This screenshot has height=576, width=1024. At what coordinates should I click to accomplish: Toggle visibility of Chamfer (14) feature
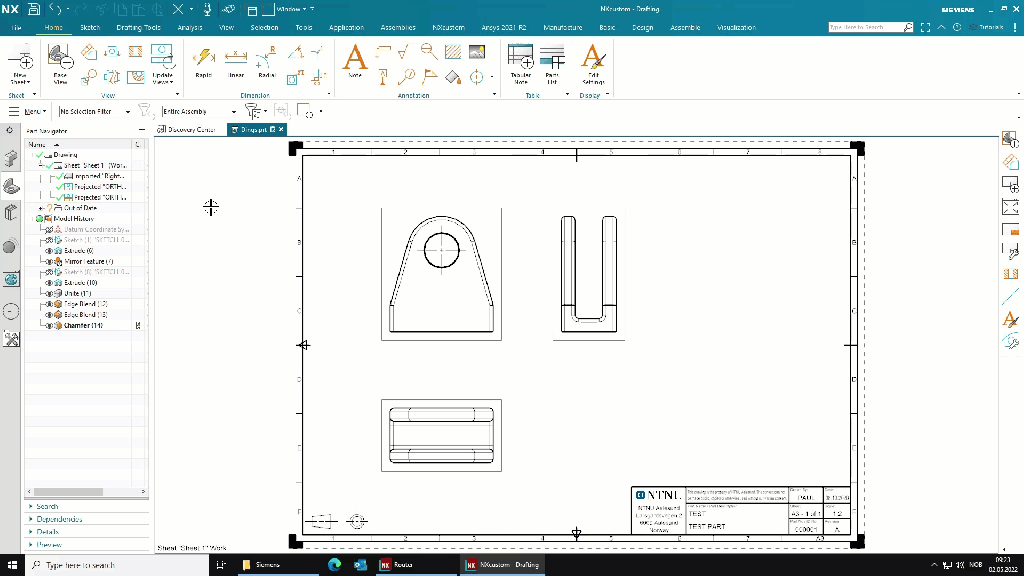pos(48,325)
